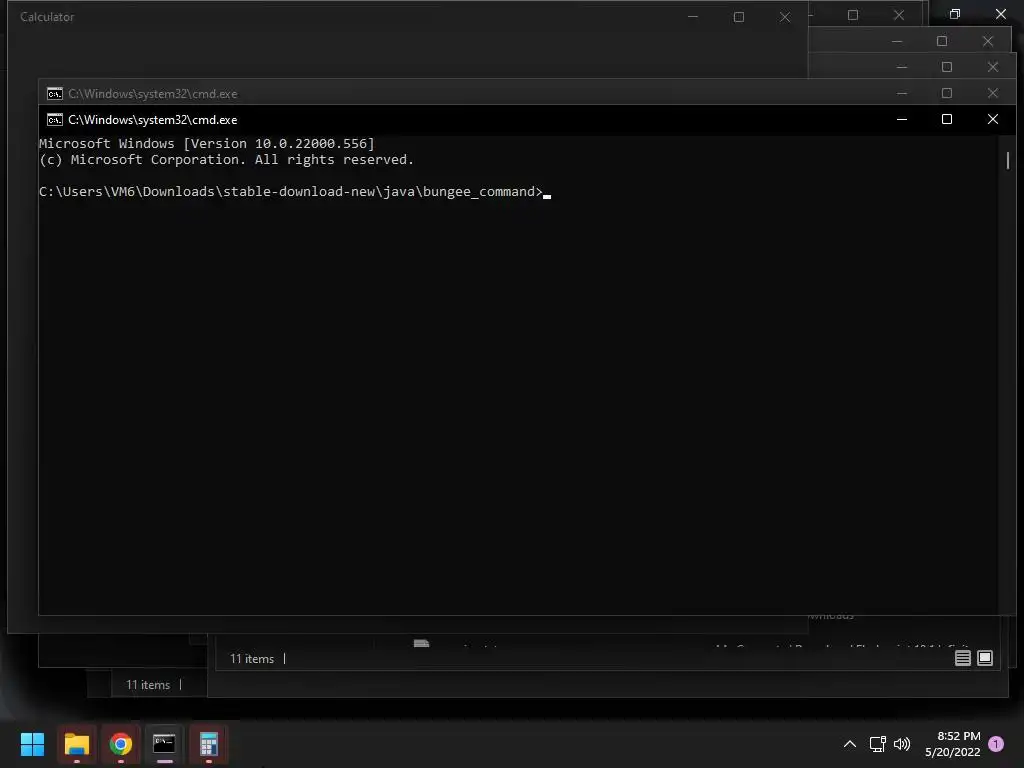Screen dimensions: 1024x768
Task: Open clock showing 8:52 PM
Action: [953, 744]
